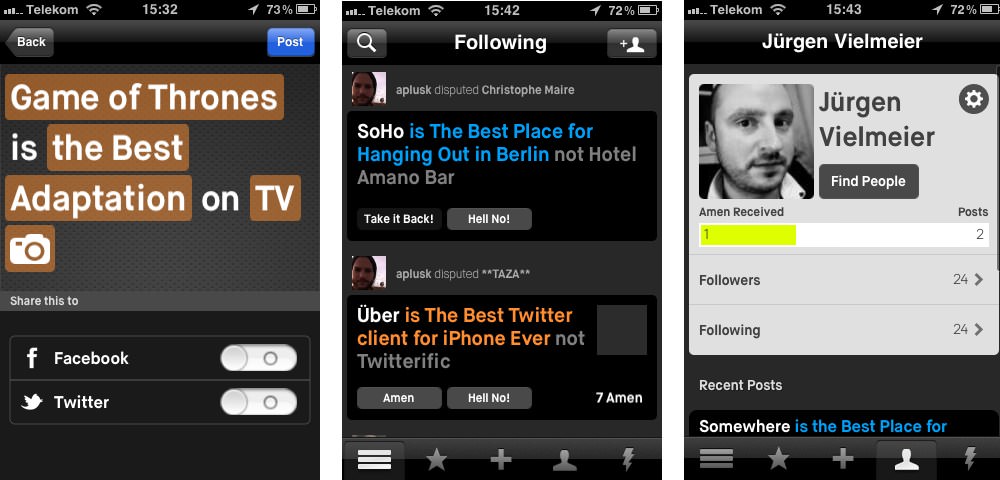Click the Amen button on Über post
This screenshot has width=1000, height=480.
click(x=399, y=398)
